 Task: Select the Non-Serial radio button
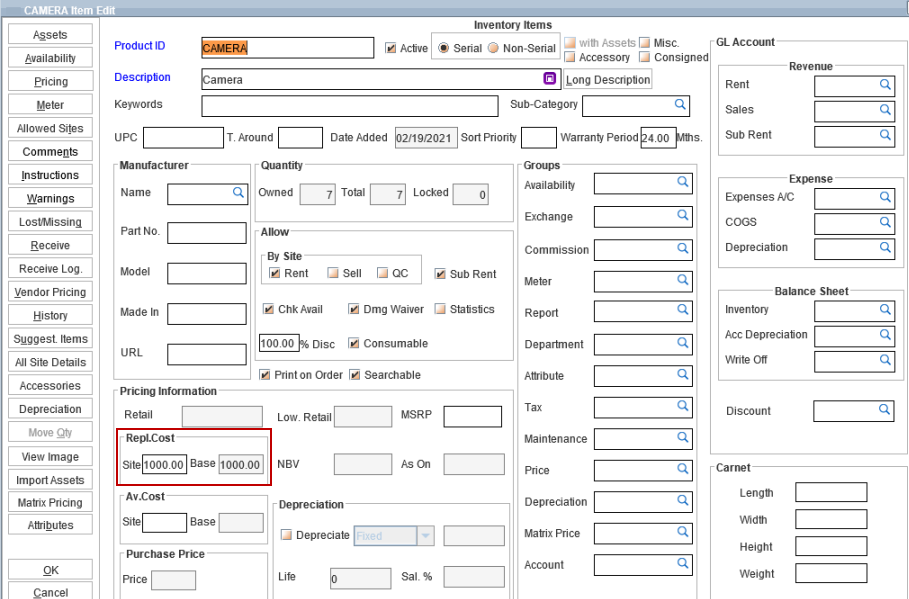(x=493, y=48)
